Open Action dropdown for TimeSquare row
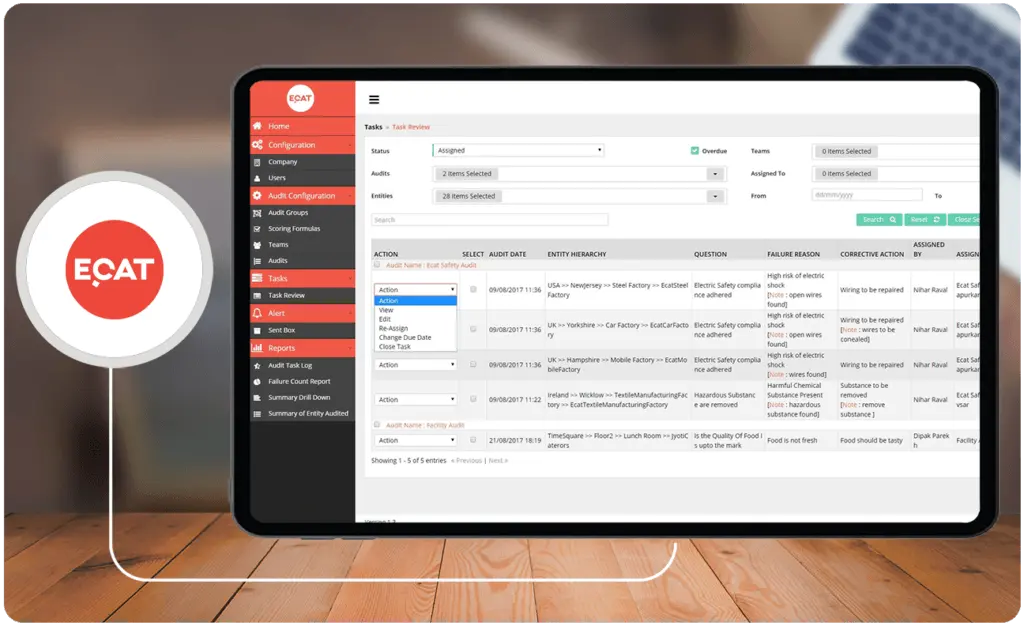The height and width of the screenshot is (626, 1024). tap(415, 440)
